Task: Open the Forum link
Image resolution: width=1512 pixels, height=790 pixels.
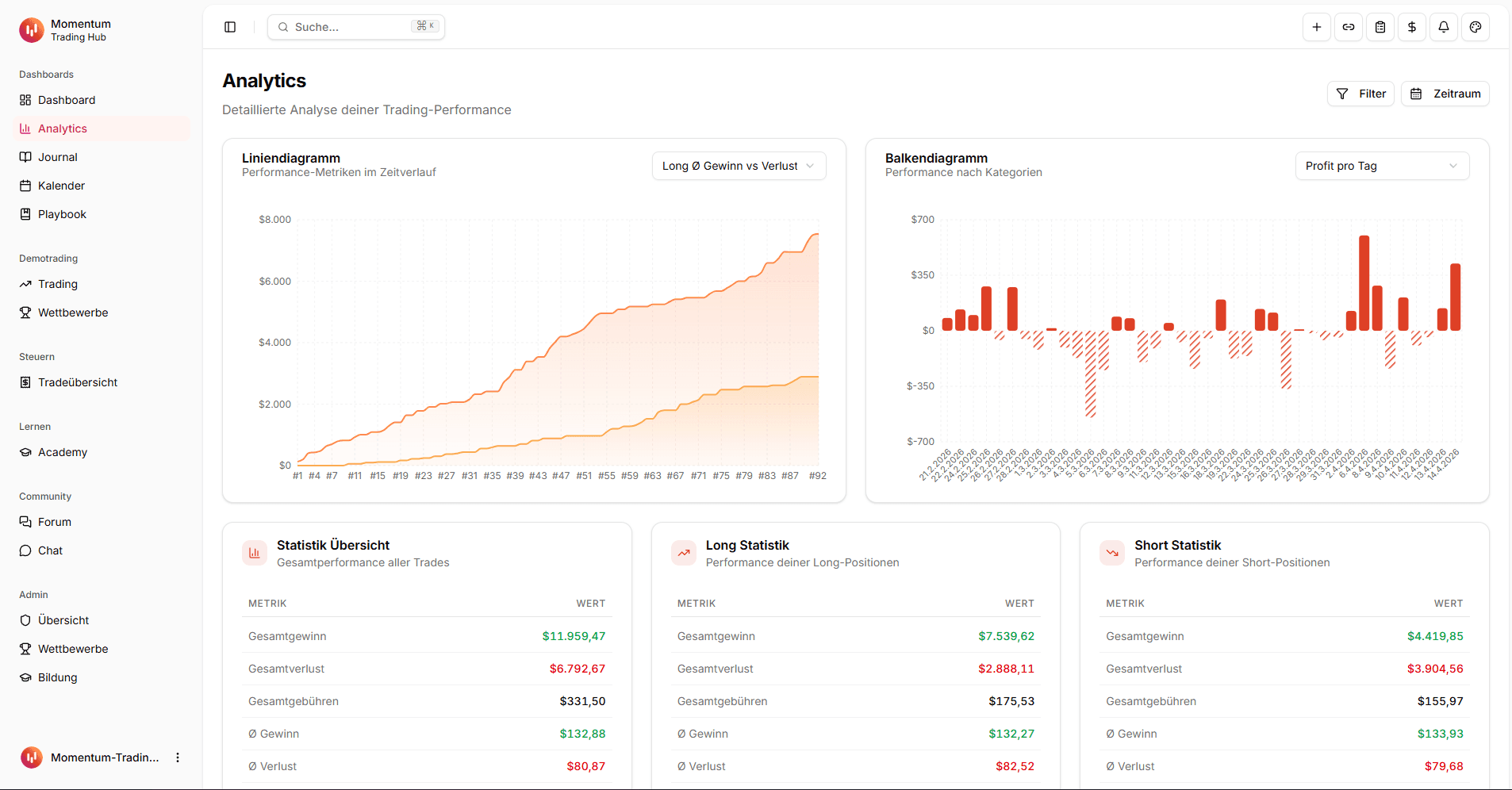Action: (x=102, y=522)
